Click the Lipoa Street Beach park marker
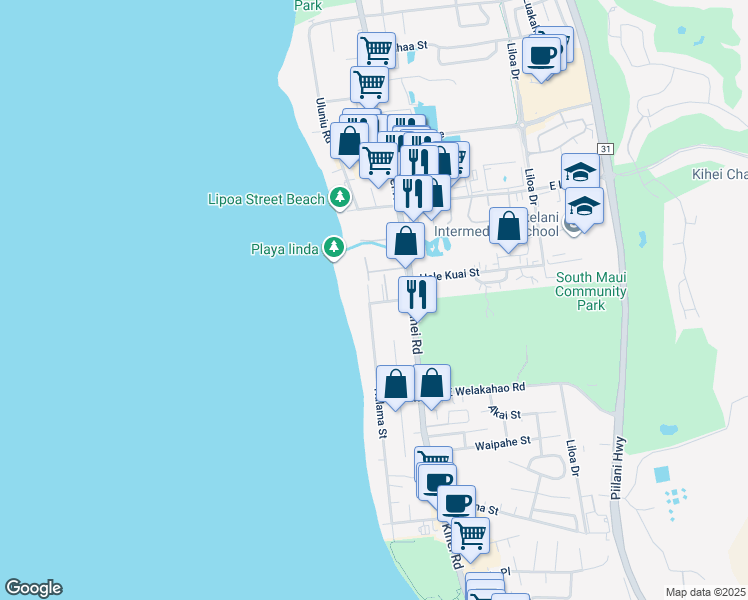 [x=340, y=197]
